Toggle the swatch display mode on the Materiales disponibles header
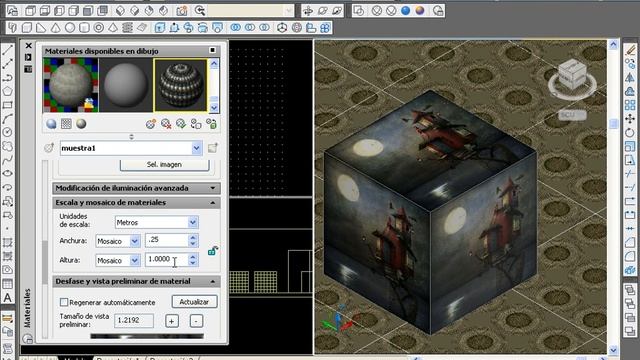Screen dimensions: 640x360 click(213, 50)
